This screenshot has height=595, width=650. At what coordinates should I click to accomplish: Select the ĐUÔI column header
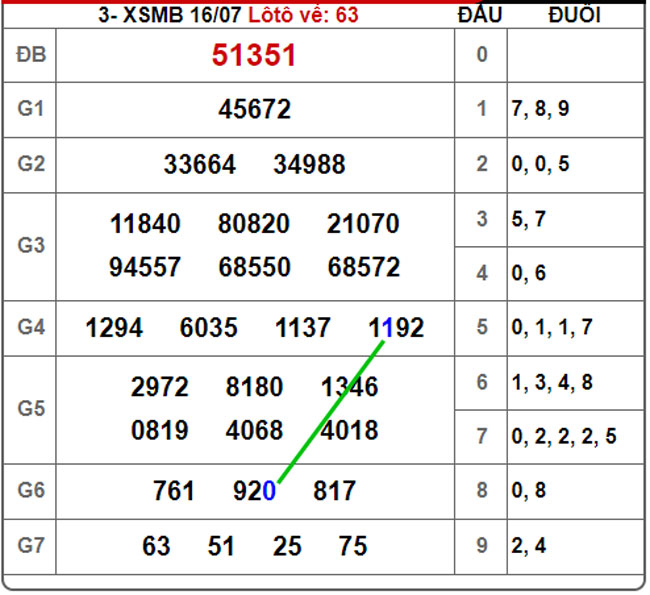coord(576,14)
